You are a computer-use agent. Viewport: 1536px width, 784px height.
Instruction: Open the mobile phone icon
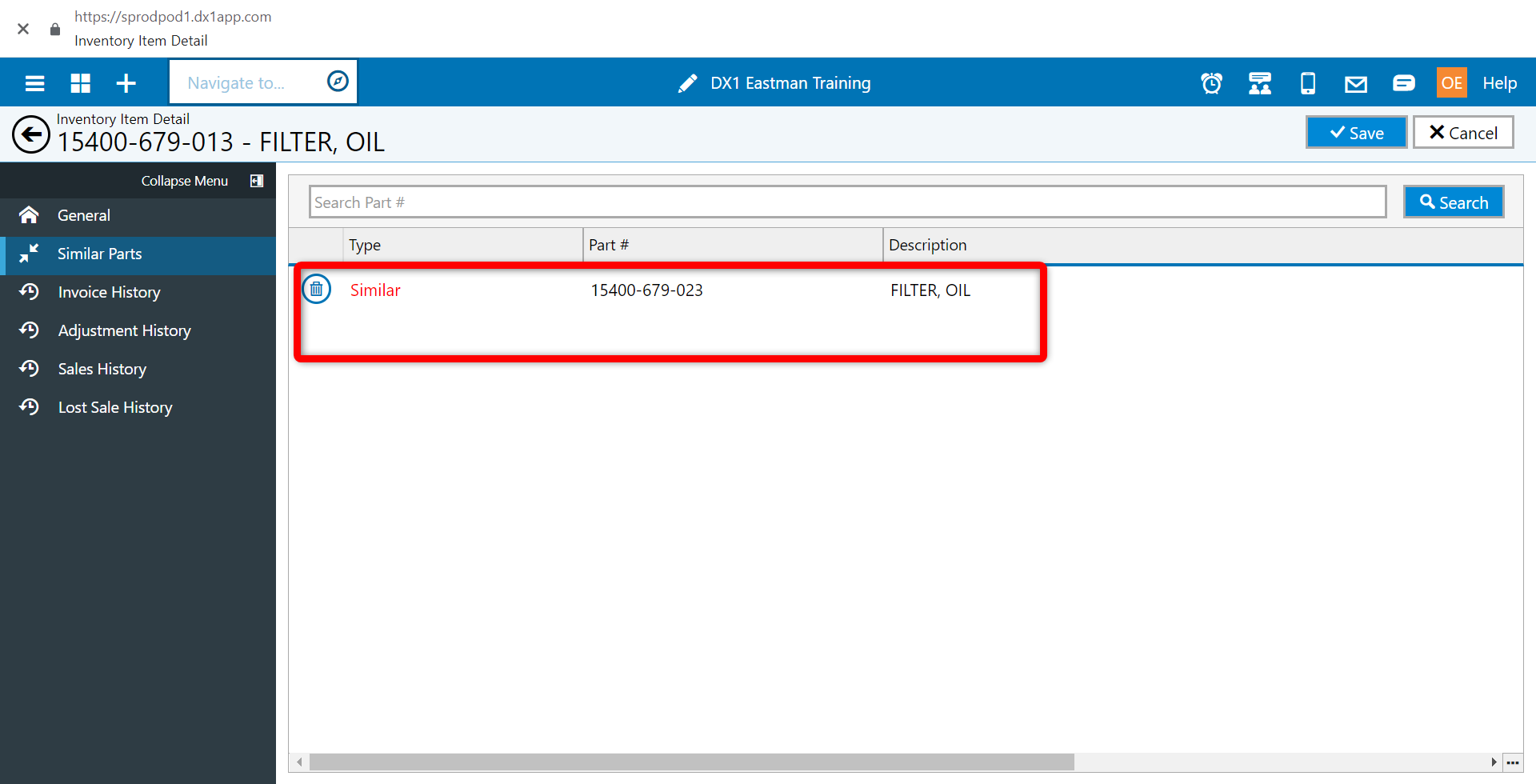(x=1308, y=83)
